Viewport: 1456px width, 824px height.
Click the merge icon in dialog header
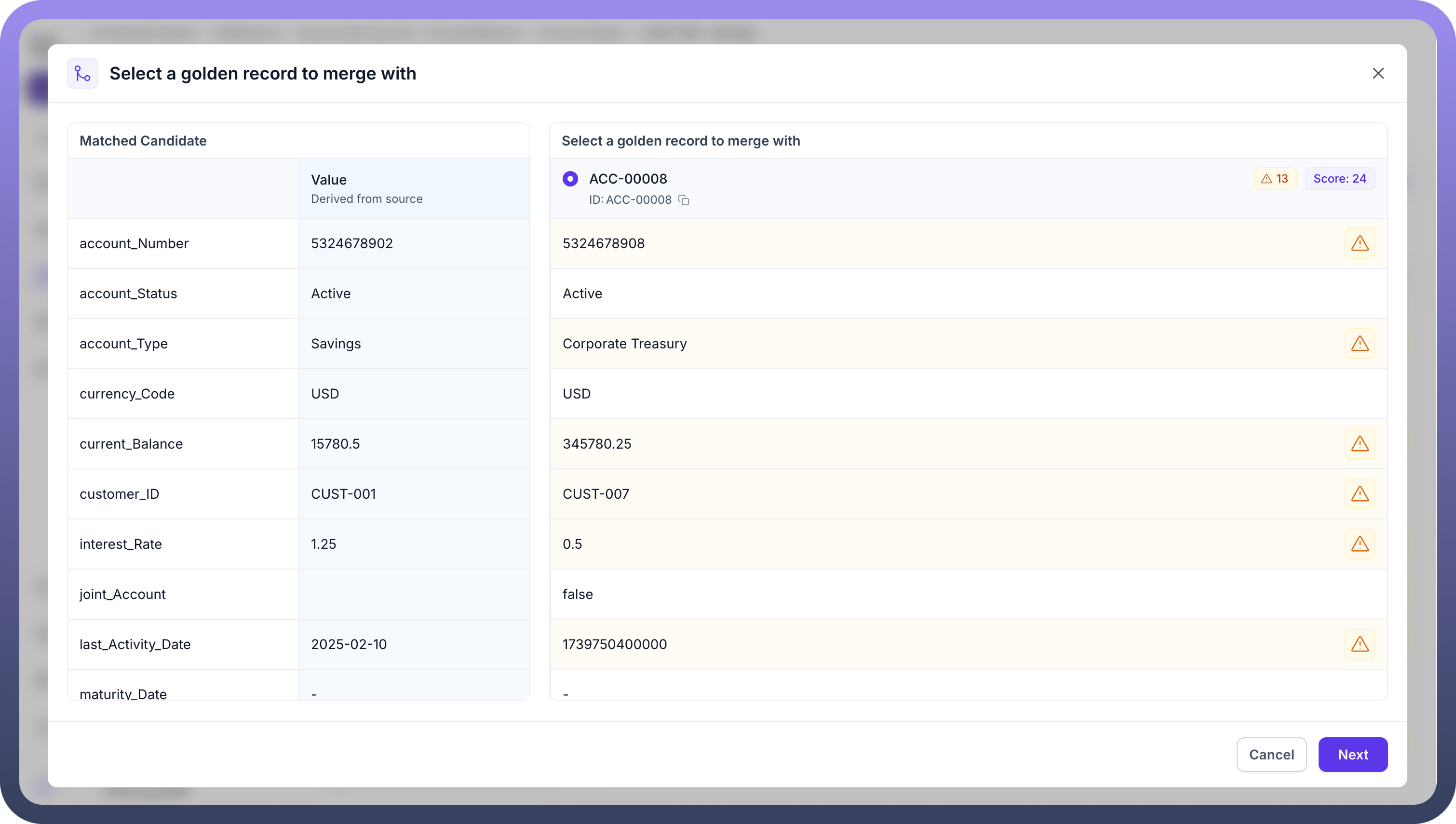(82, 74)
